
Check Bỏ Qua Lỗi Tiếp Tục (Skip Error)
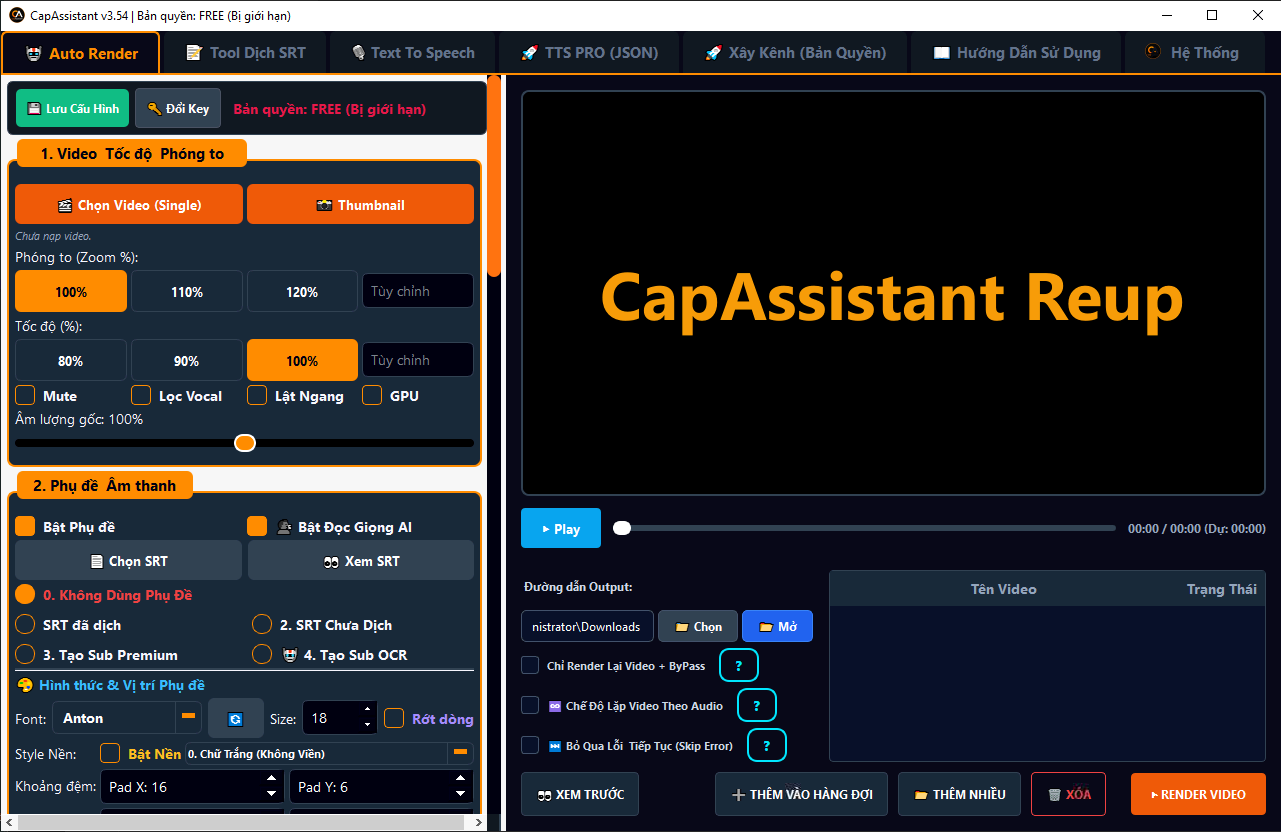(530, 745)
